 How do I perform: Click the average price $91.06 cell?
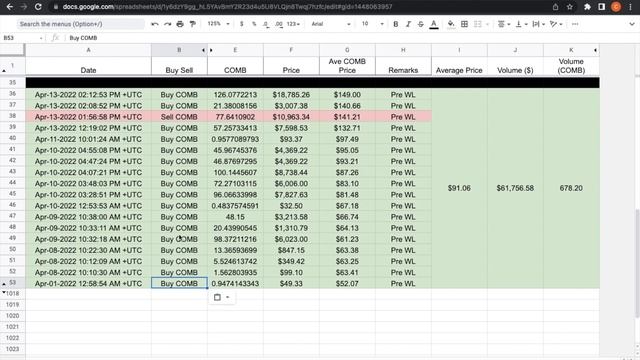tap(459, 188)
